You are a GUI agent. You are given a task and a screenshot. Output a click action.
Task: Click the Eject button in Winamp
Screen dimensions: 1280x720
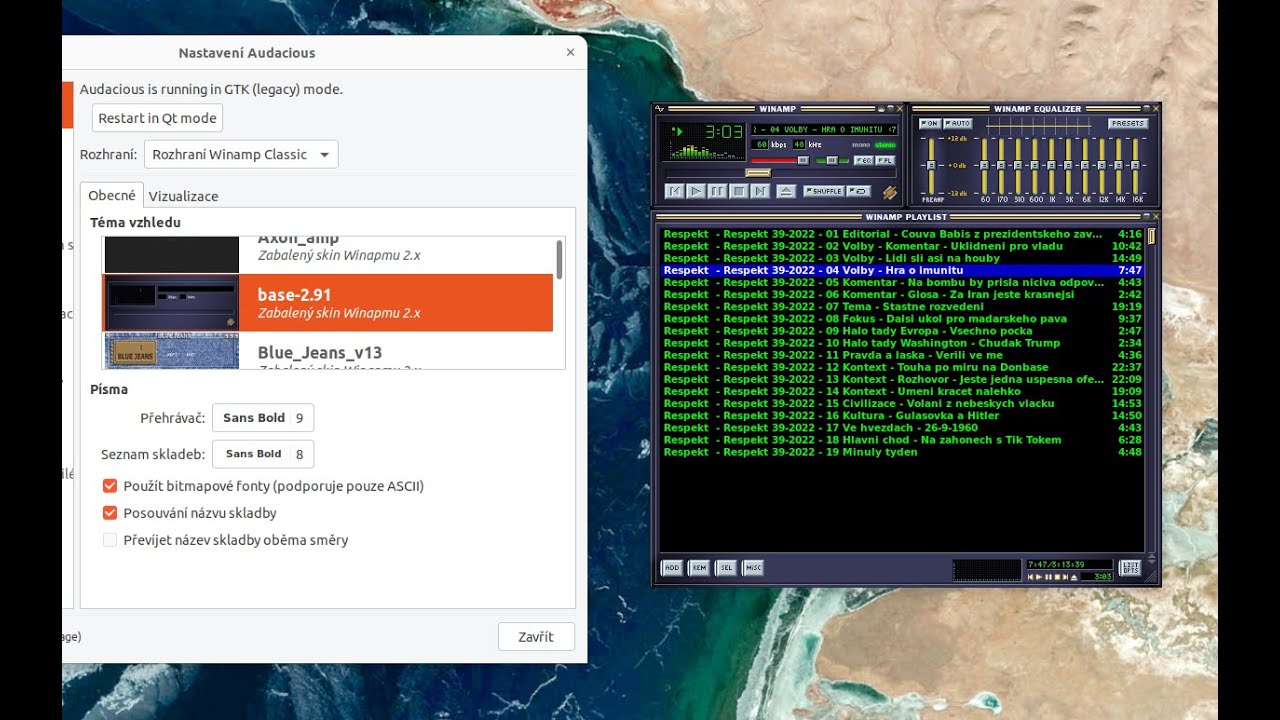click(x=786, y=191)
